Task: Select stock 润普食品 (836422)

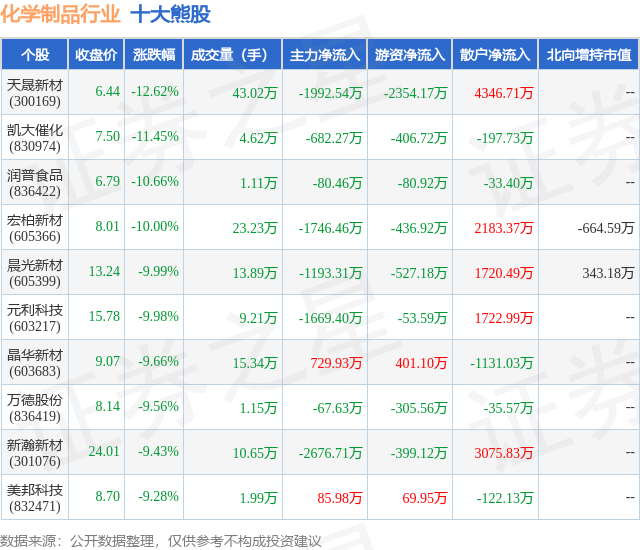Action: coord(35,183)
